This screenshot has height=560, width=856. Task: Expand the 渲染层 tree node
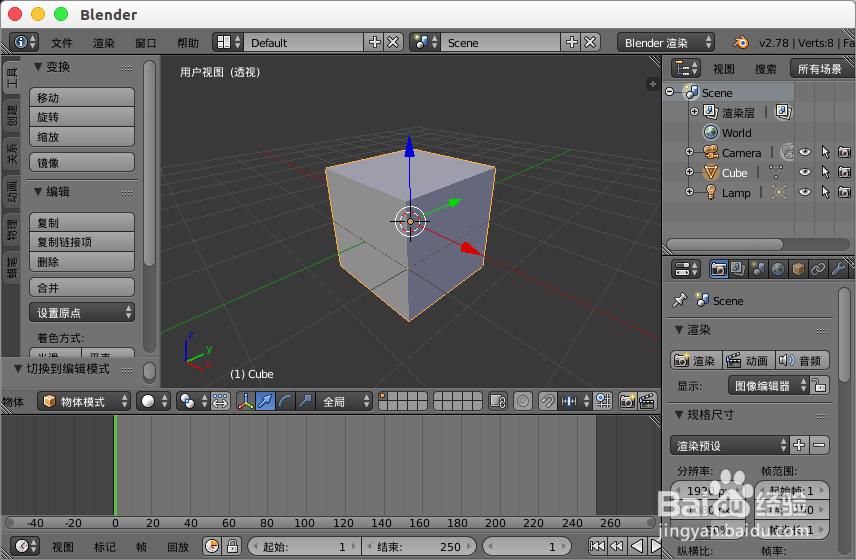click(x=694, y=112)
